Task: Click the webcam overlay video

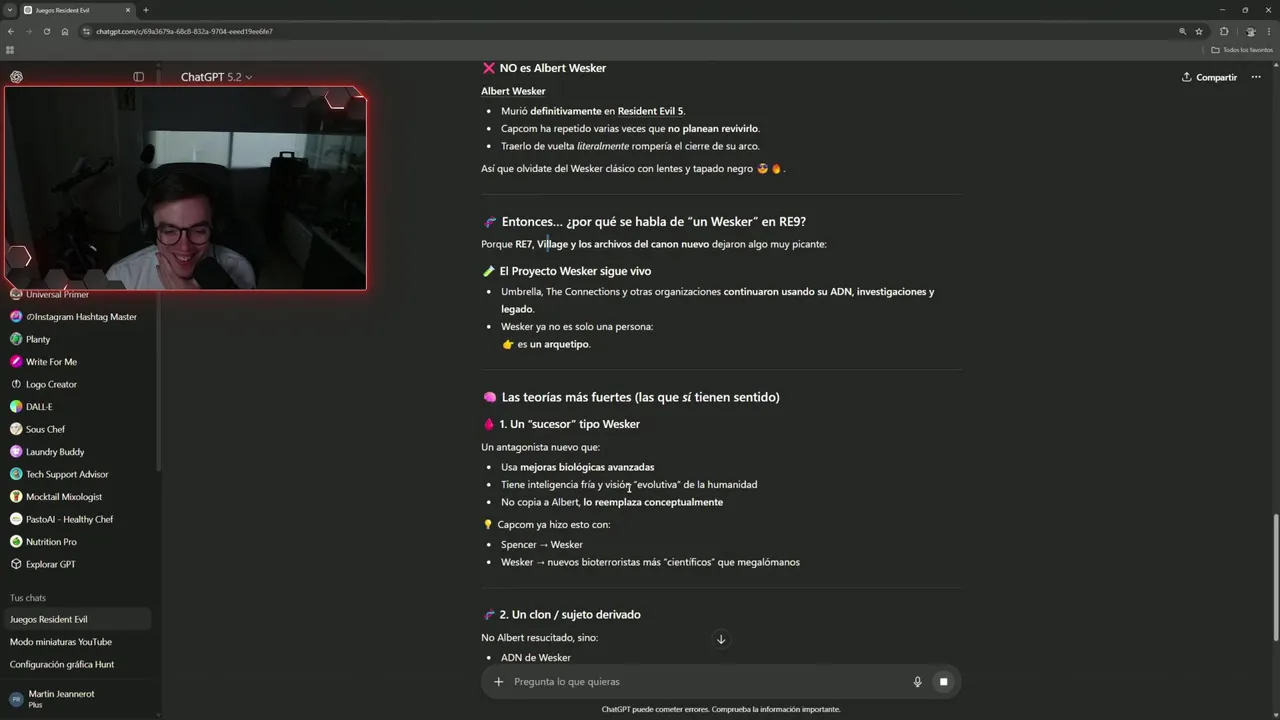Action: click(x=185, y=188)
